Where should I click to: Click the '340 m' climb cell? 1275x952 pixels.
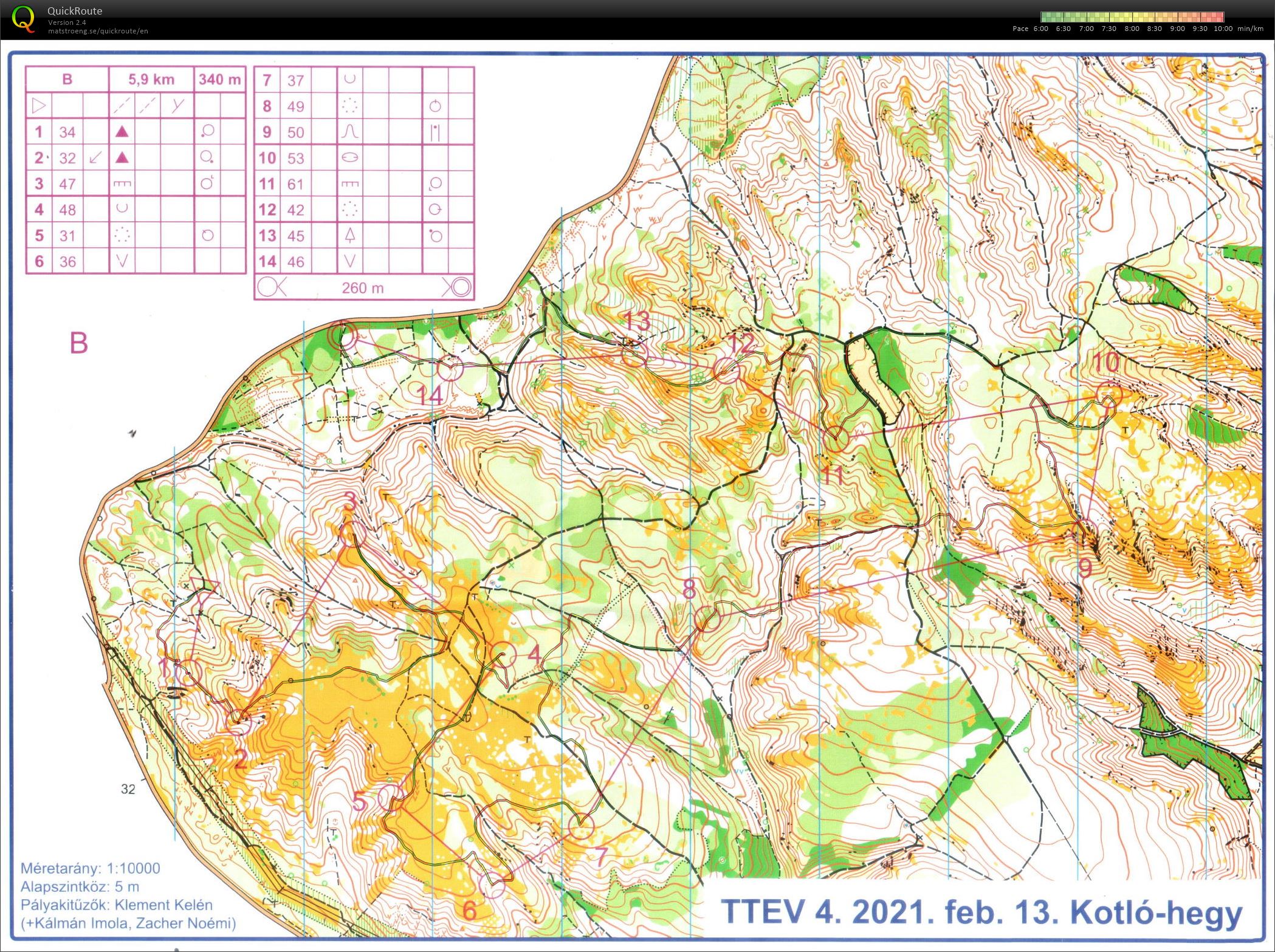click(x=220, y=79)
